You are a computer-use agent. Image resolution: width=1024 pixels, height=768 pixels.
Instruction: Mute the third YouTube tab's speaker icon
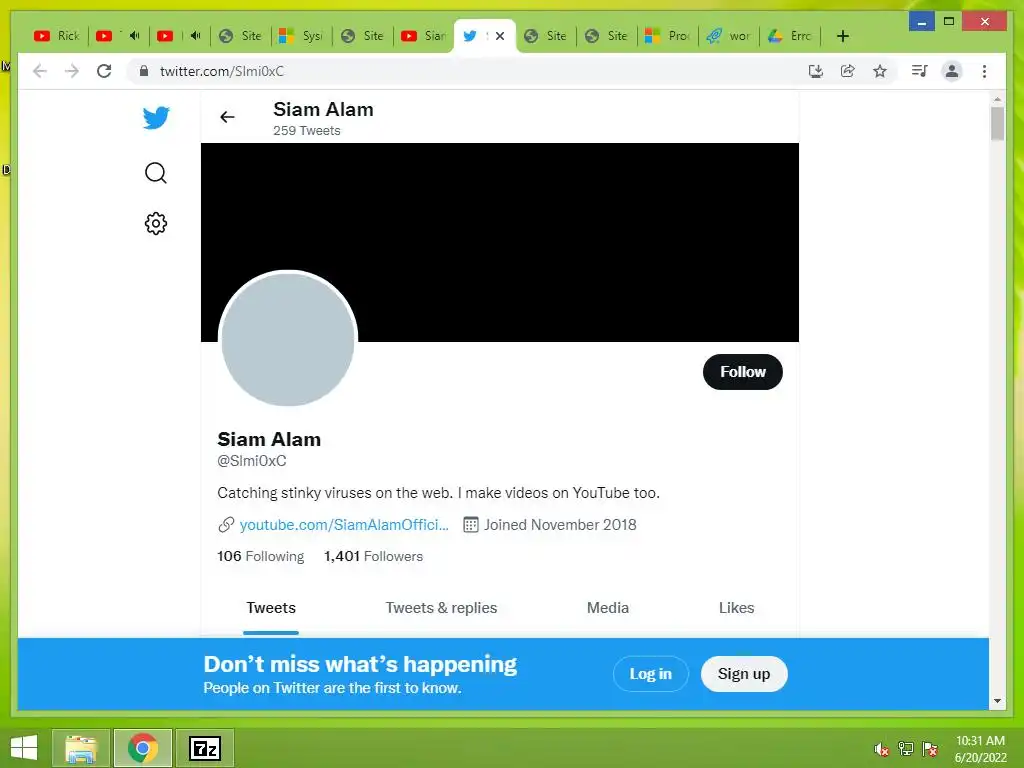click(x=195, y=35)
